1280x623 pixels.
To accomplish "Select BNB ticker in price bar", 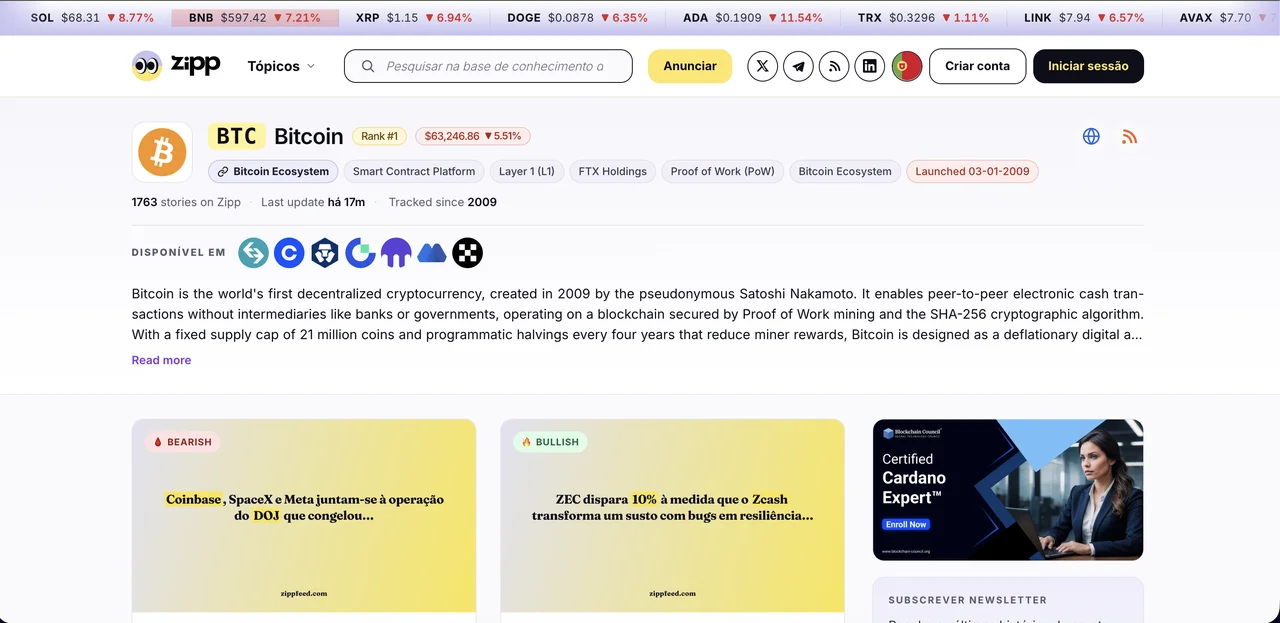I will coord(255,18).
